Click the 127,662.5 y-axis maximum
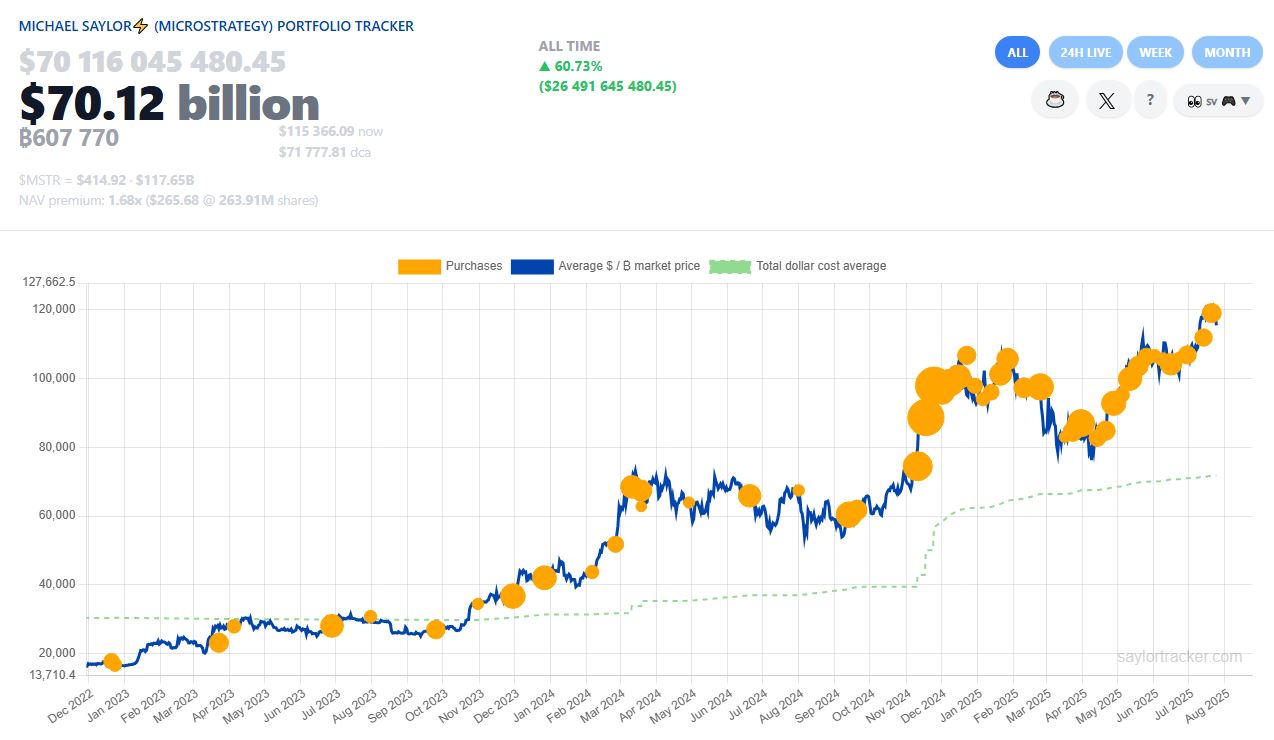This screenshot has height=740, width=1274. tap(48, 283)
